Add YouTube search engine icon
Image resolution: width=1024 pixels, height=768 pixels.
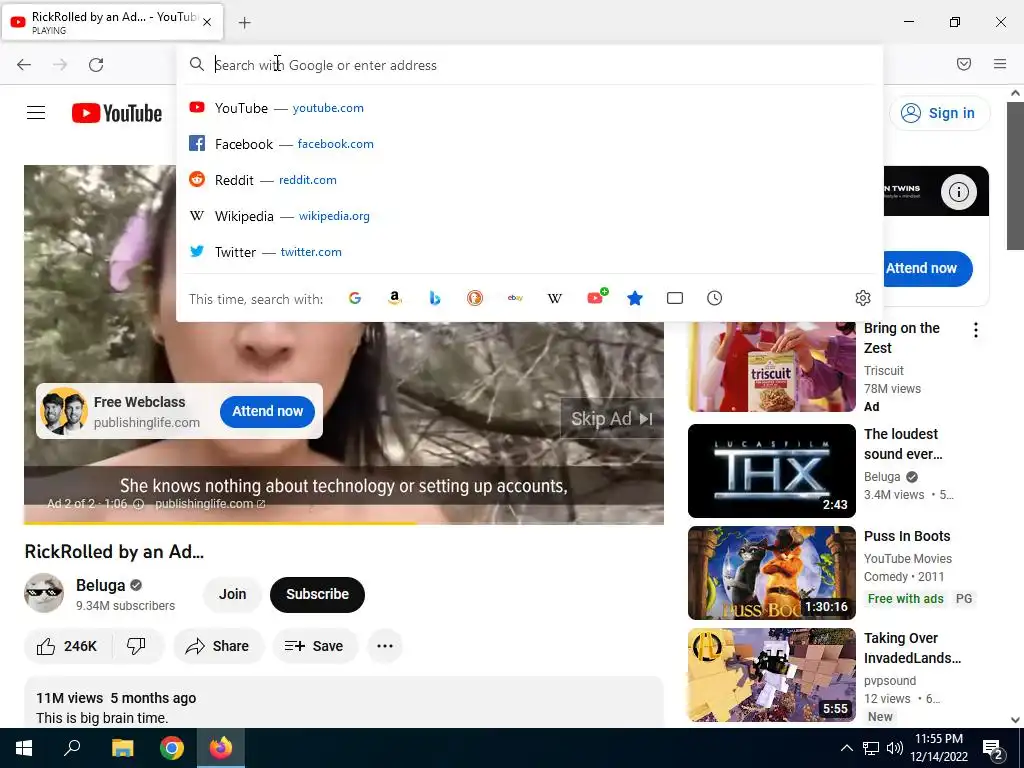click(x=596, y=297)
